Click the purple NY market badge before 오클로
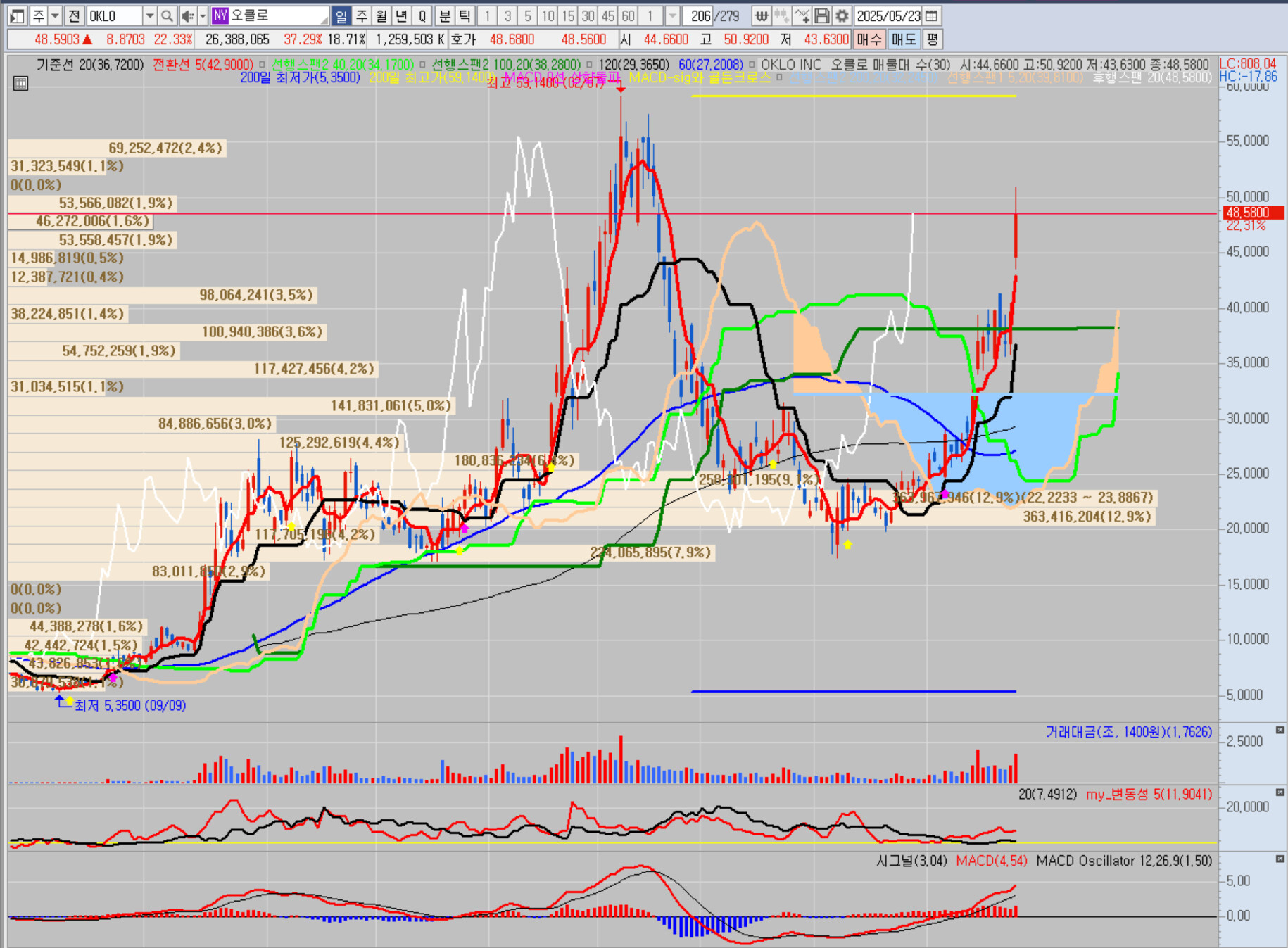1288x948 pixels. (220, 15)
